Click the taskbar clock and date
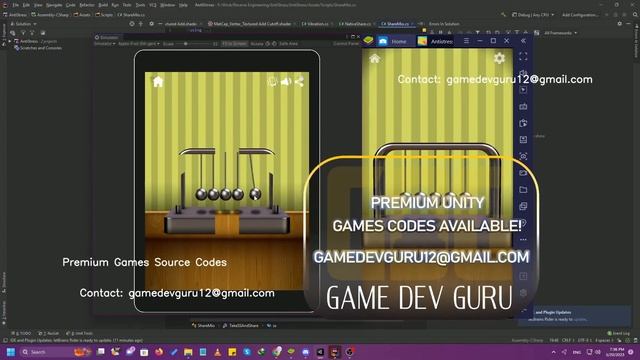Image resolution: width=640 pixels, height=360 pixels. point(616,352)
